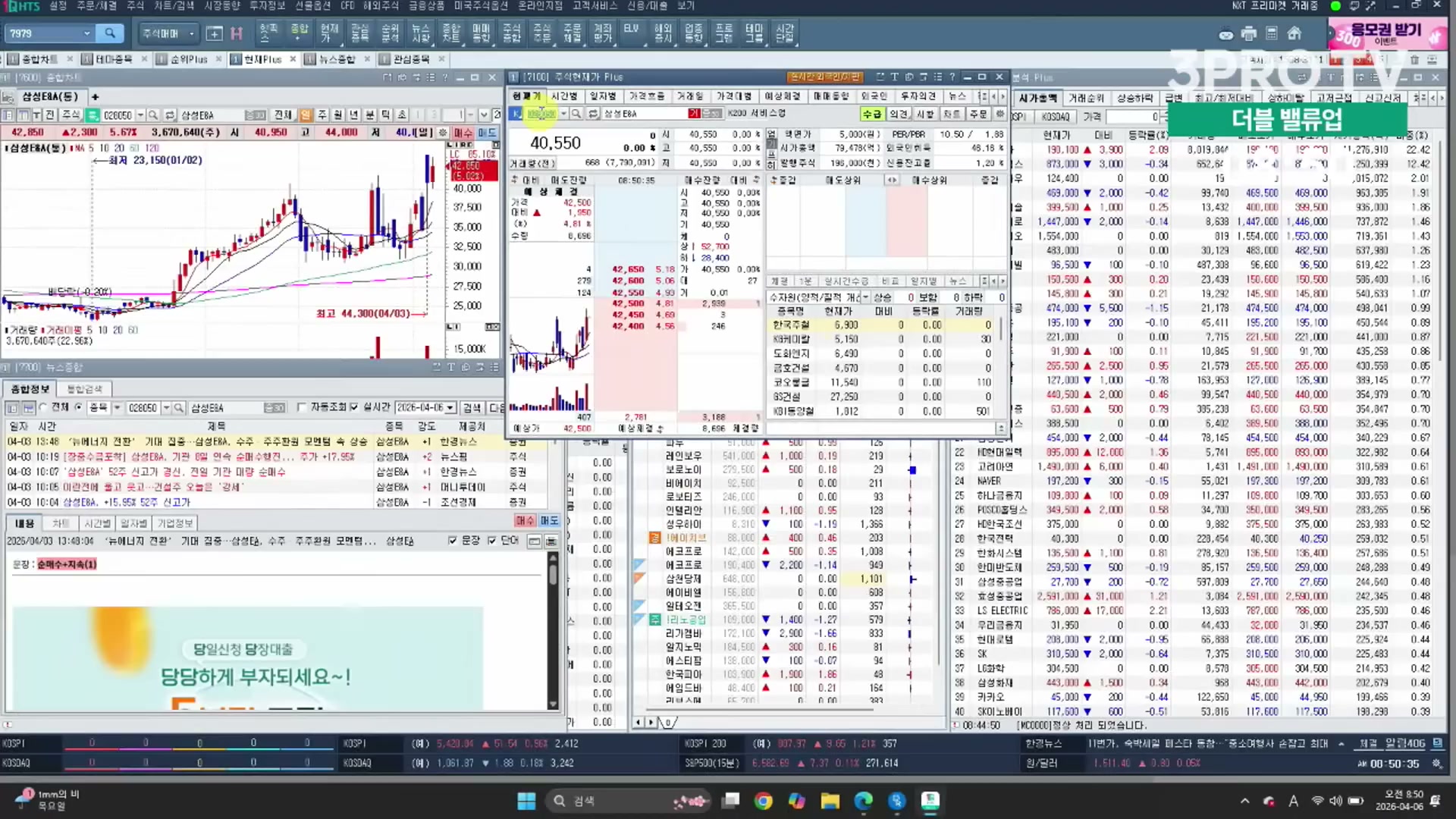
Task: Add a chart tab with the plus icon
Action: [x=95, y=97]
